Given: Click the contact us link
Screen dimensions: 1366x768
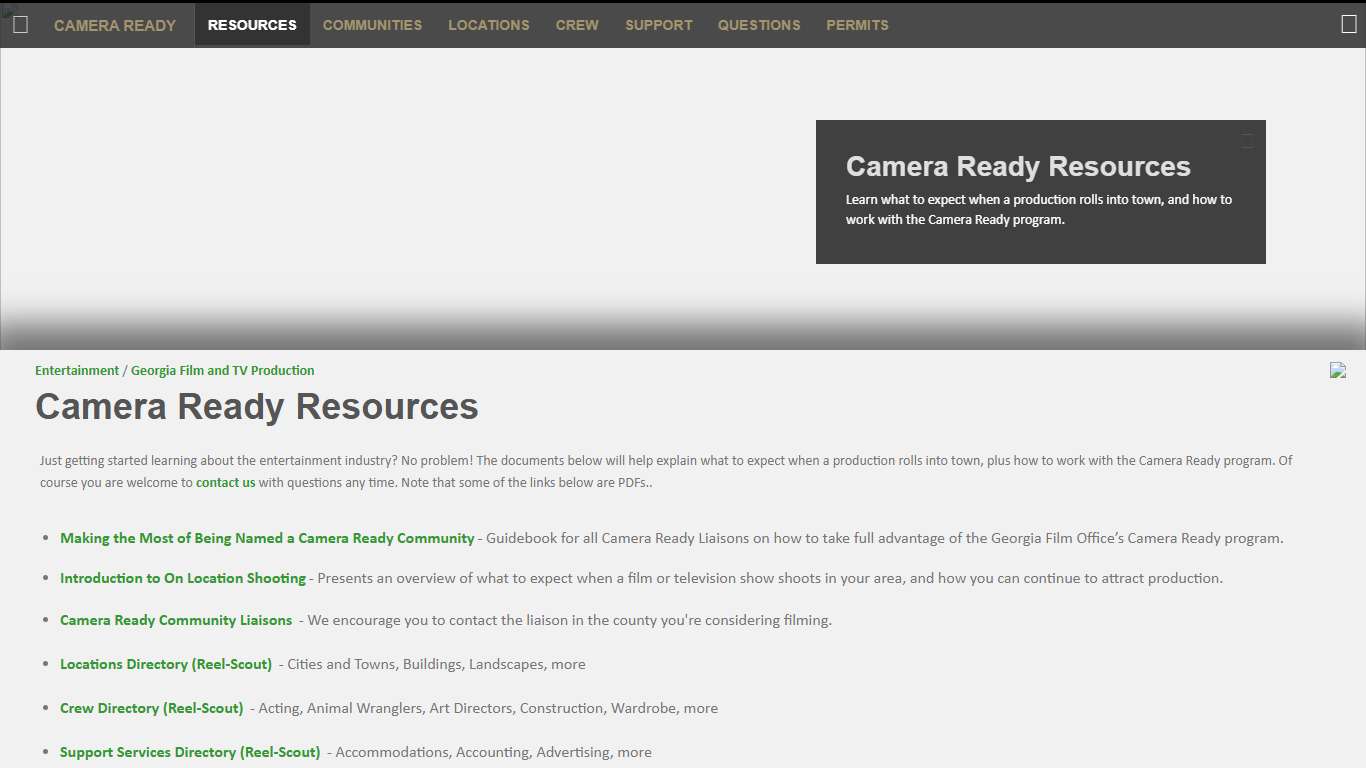Looking at the screenshot, I should coord(225,482).
